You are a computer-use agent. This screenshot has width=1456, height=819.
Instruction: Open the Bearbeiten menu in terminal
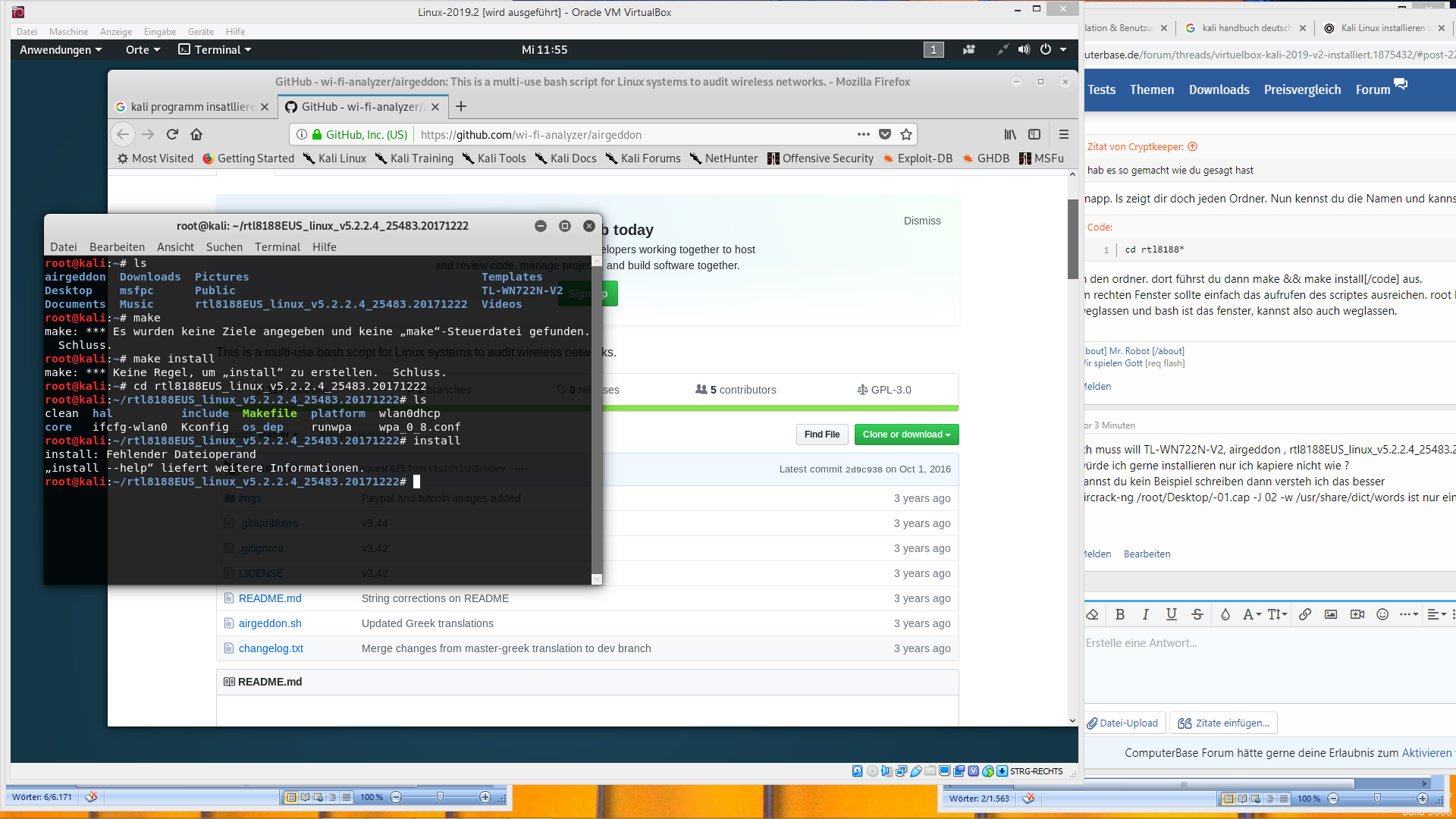117,247
